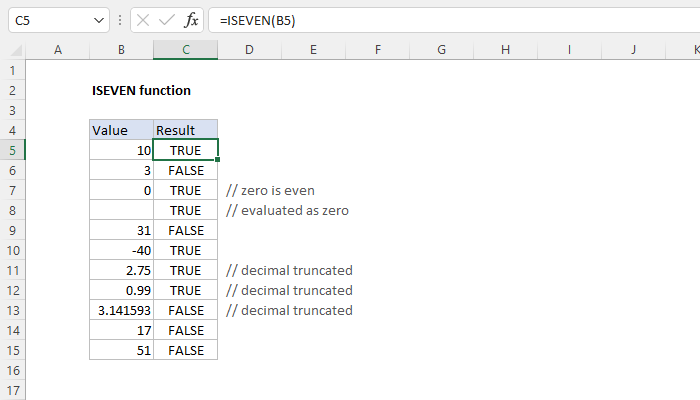The width and height of the screenshot is (700, 400).
Task: Select cell containing value 17
Action: tap(121, 330)
